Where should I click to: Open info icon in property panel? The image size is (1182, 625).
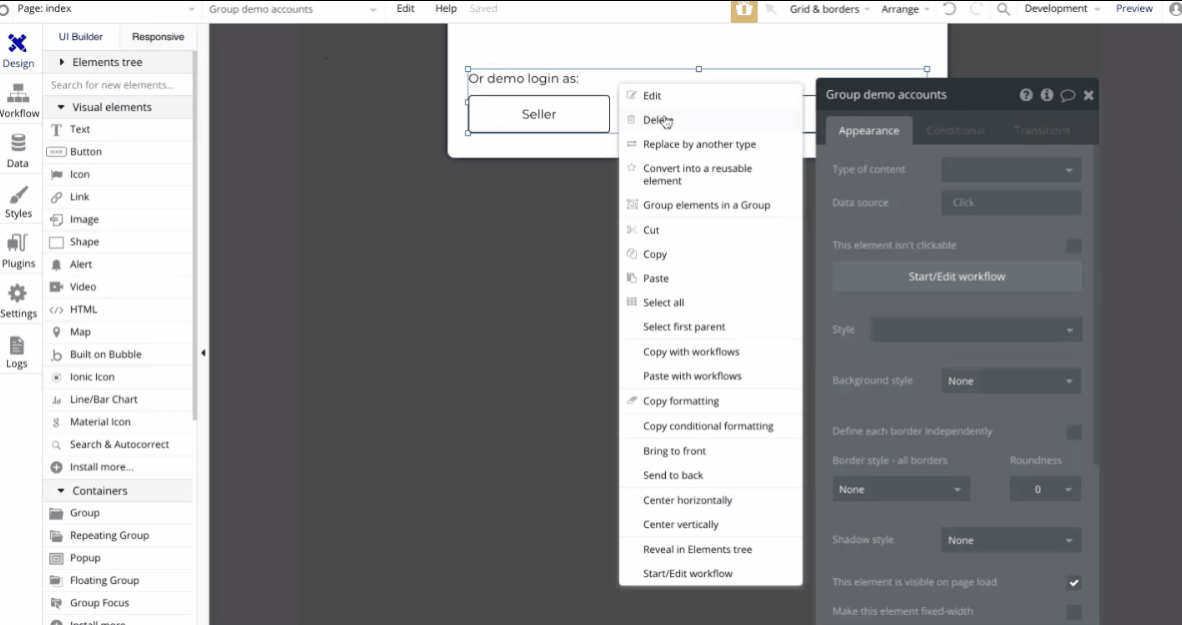(1046, 95)
